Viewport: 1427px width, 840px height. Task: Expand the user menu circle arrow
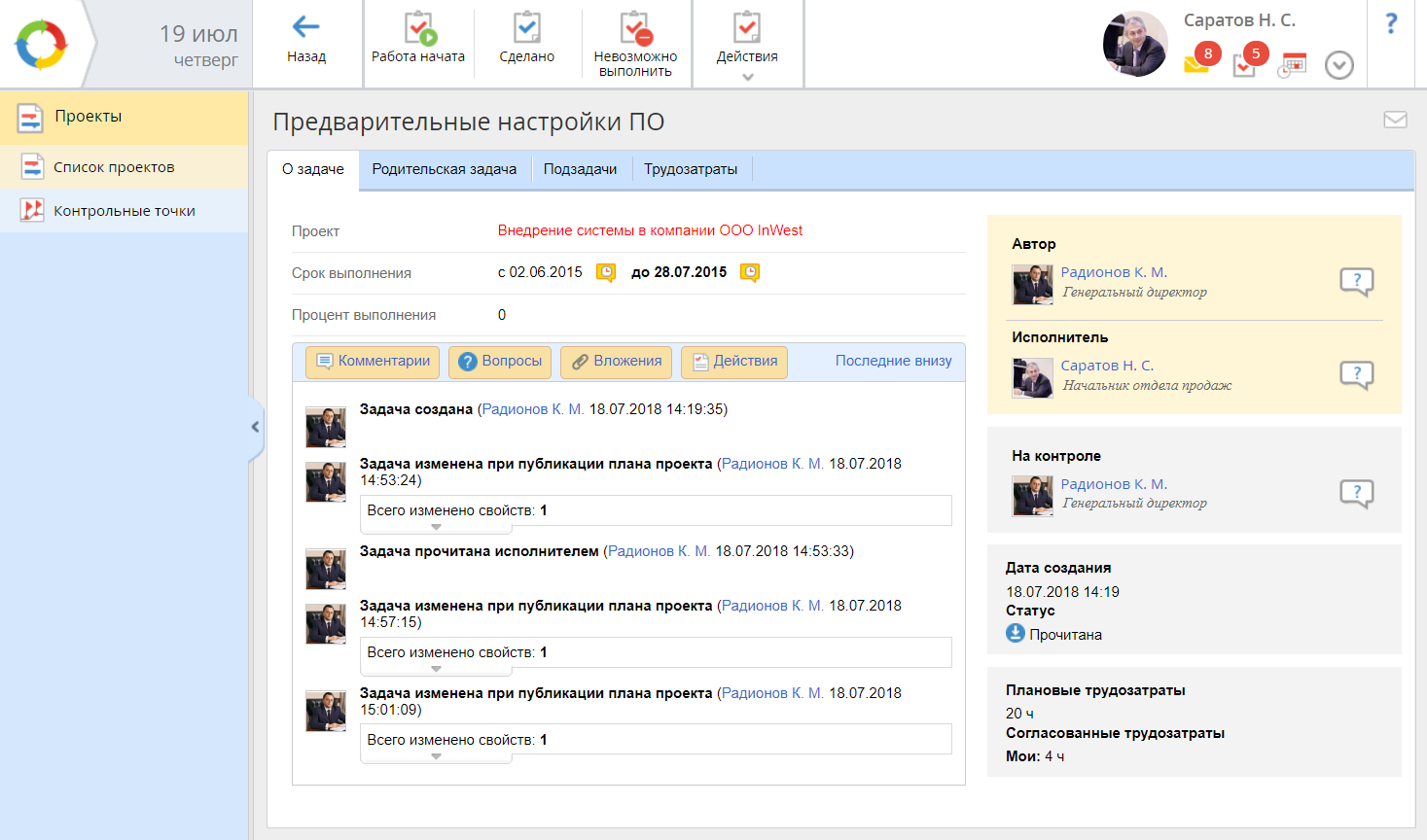1339,65
